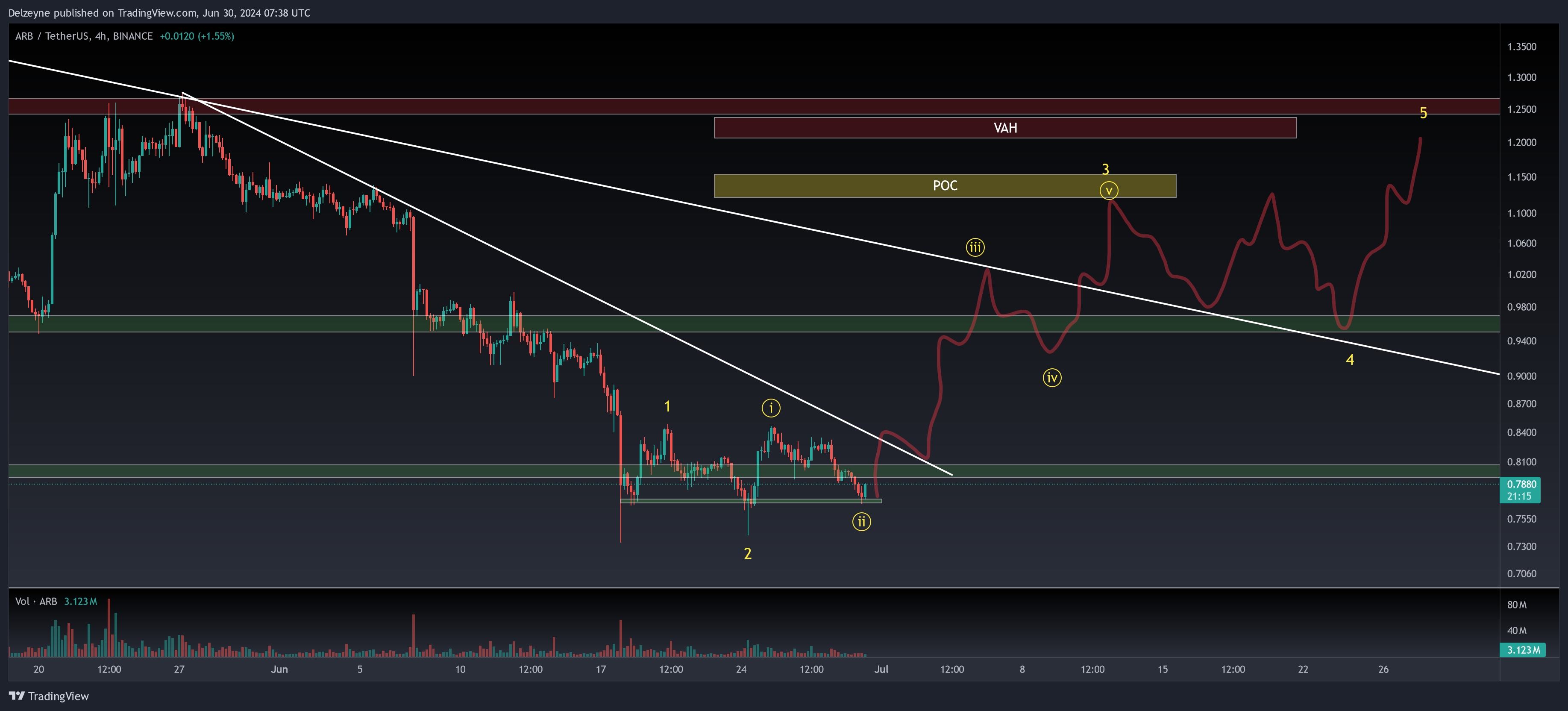
Task: Select circled sub-wave label iii
Action: coord(975,247)
